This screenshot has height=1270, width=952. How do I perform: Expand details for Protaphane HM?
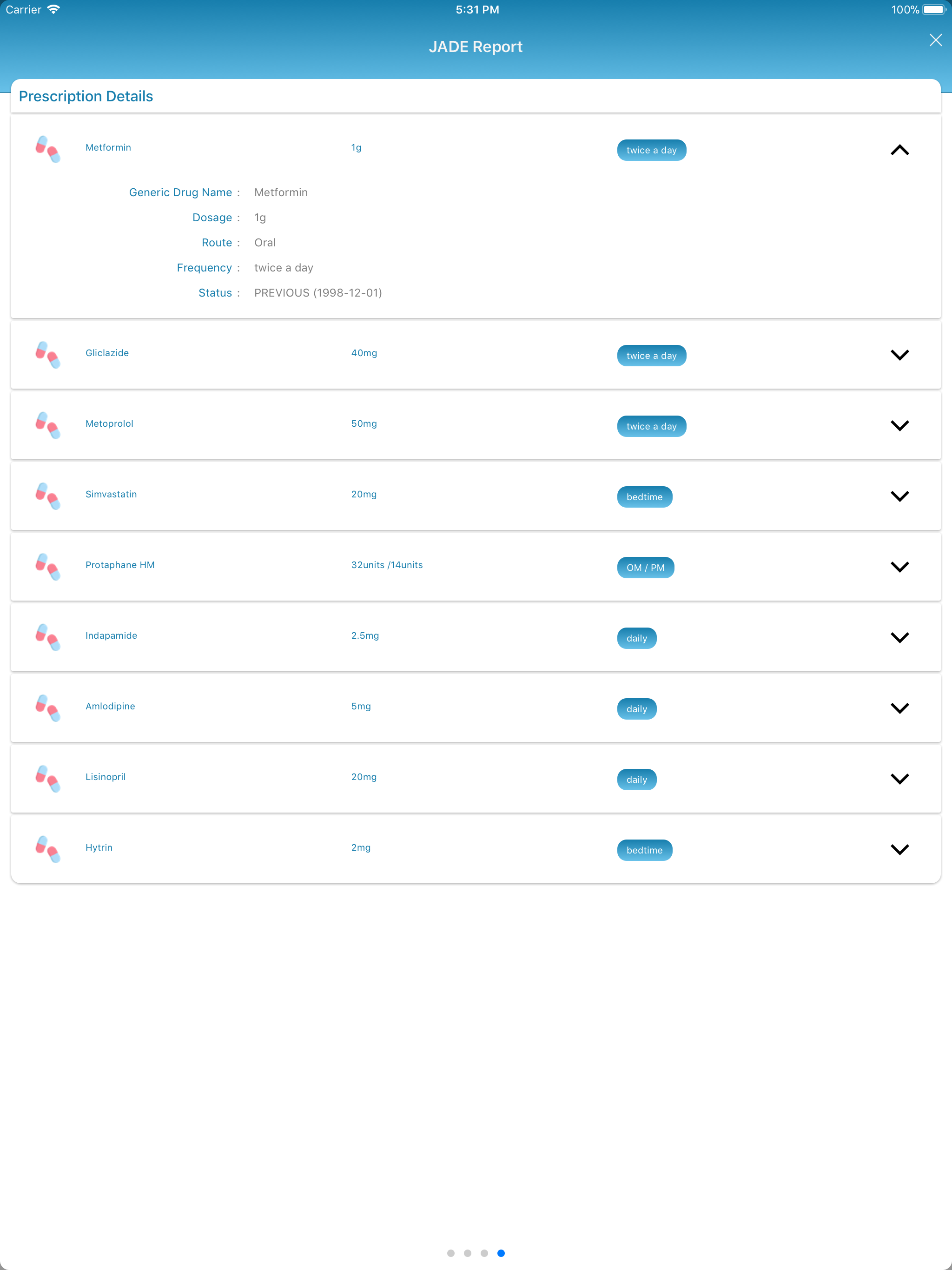pyautogui.click(x=900, y=567)
